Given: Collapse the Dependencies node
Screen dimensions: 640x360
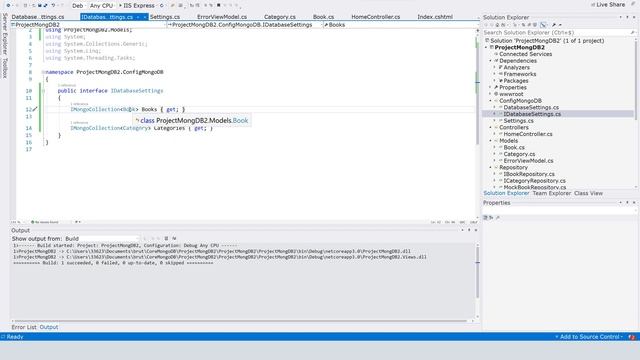Looking at the screenshot, I should (x=491, y=61).
